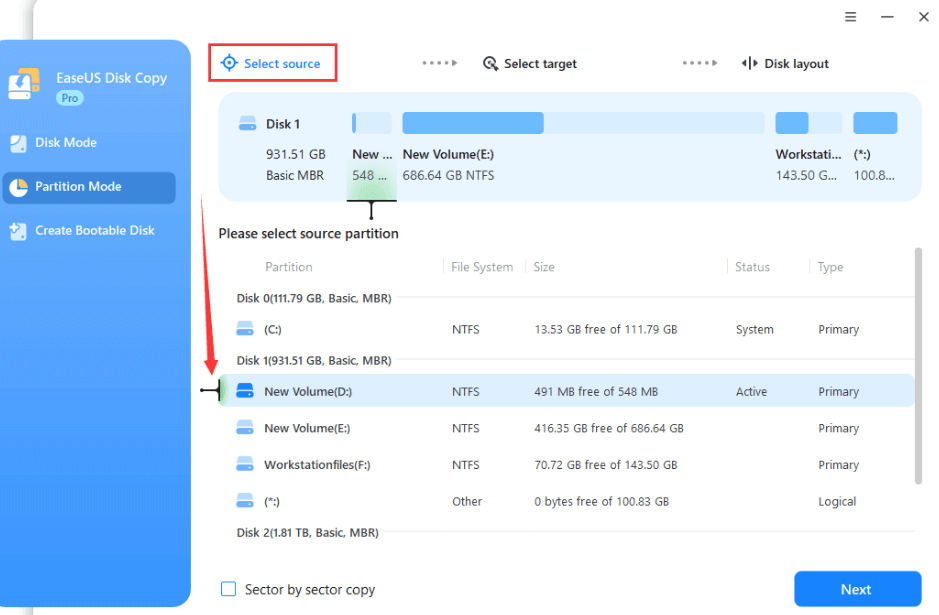Click the Next button

858,589
